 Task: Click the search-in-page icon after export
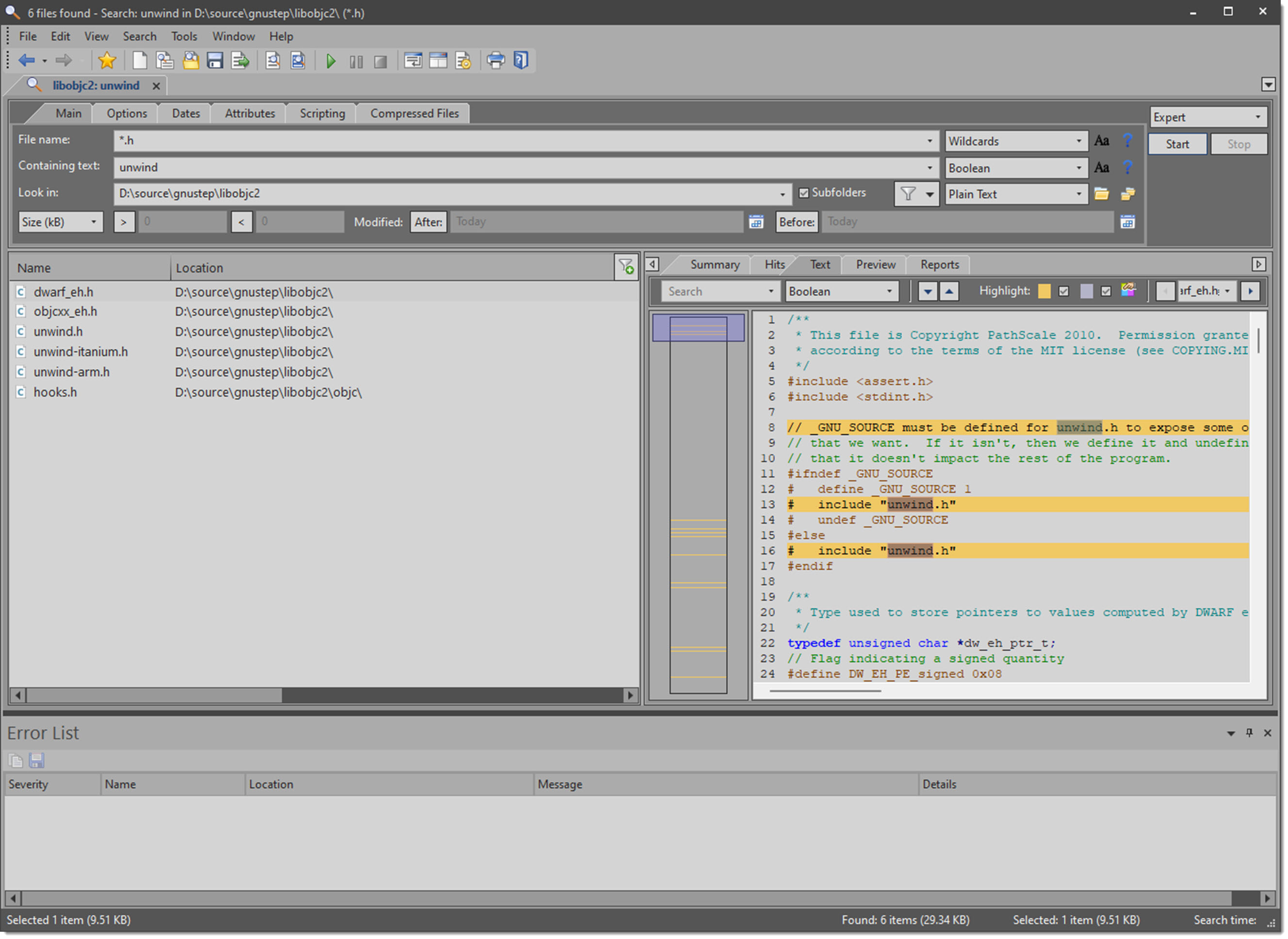click(273, 60)
